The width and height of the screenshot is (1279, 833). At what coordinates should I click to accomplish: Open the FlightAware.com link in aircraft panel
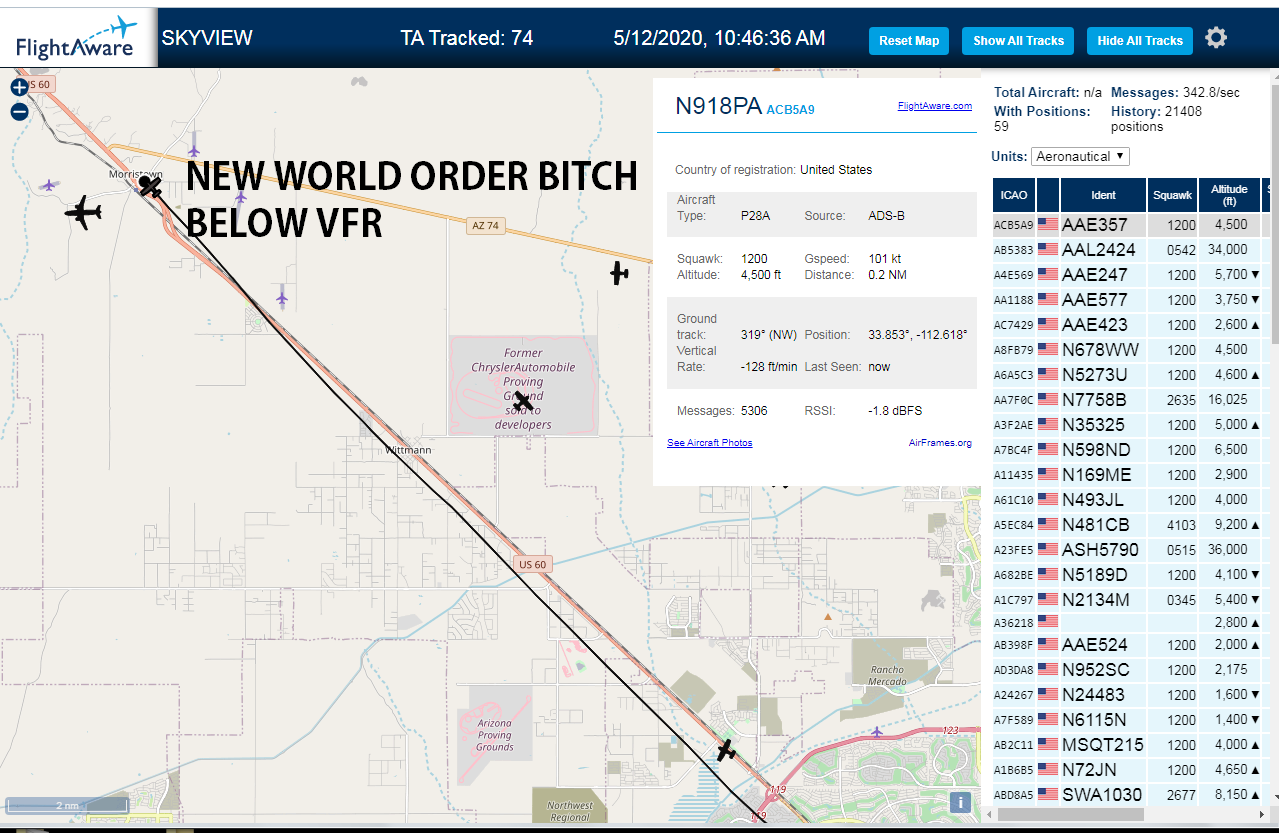(935, 105)
